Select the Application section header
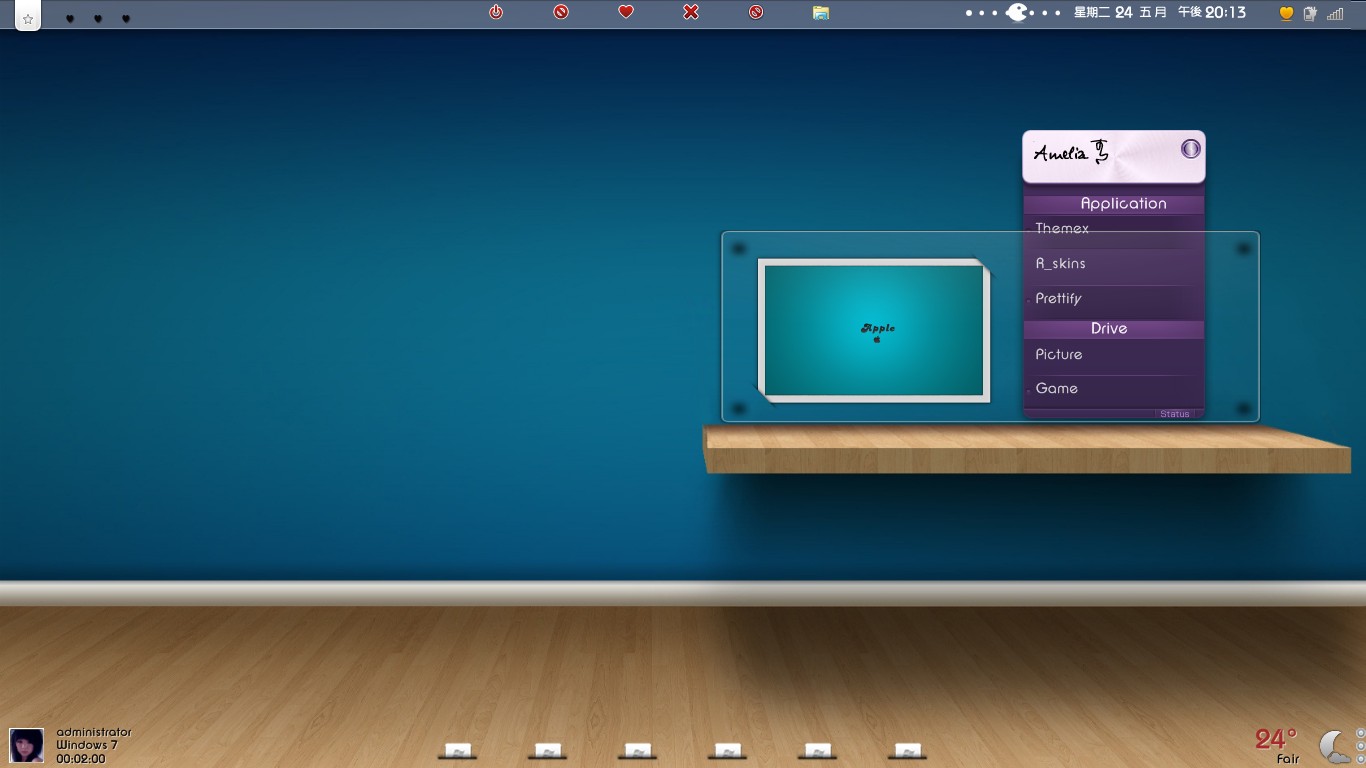The height and width of the screenshot is (768, 1366). [1114, 203]
